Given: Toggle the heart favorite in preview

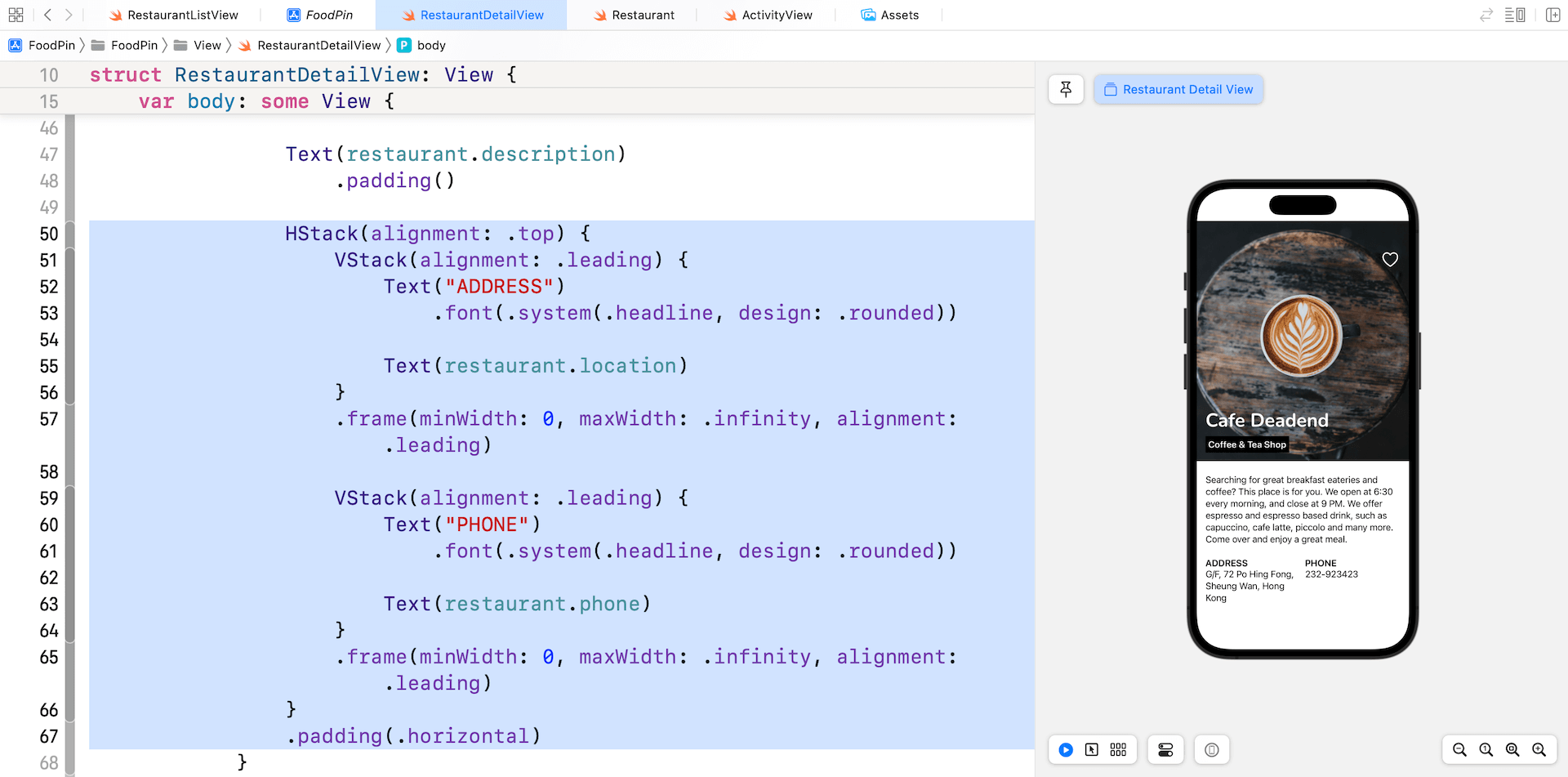Looking at the screenshot, I should (1390, 259).
